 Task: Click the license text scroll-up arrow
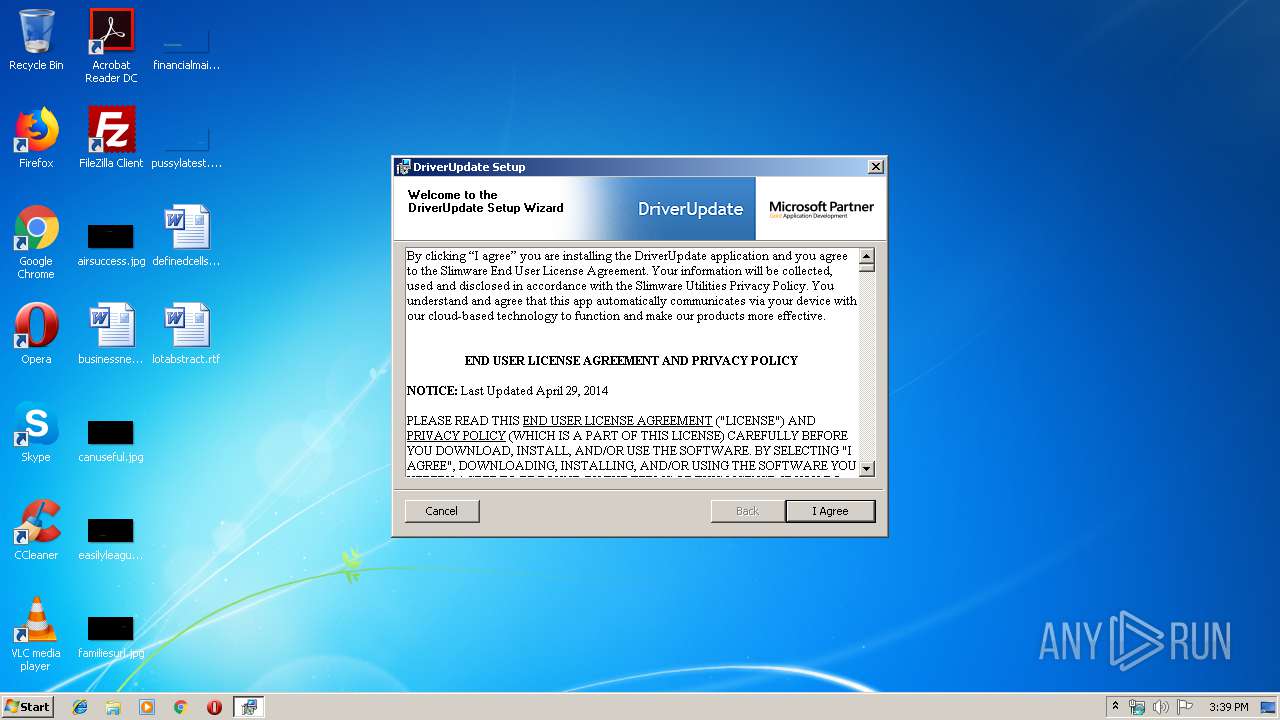(x=867, y=256)
